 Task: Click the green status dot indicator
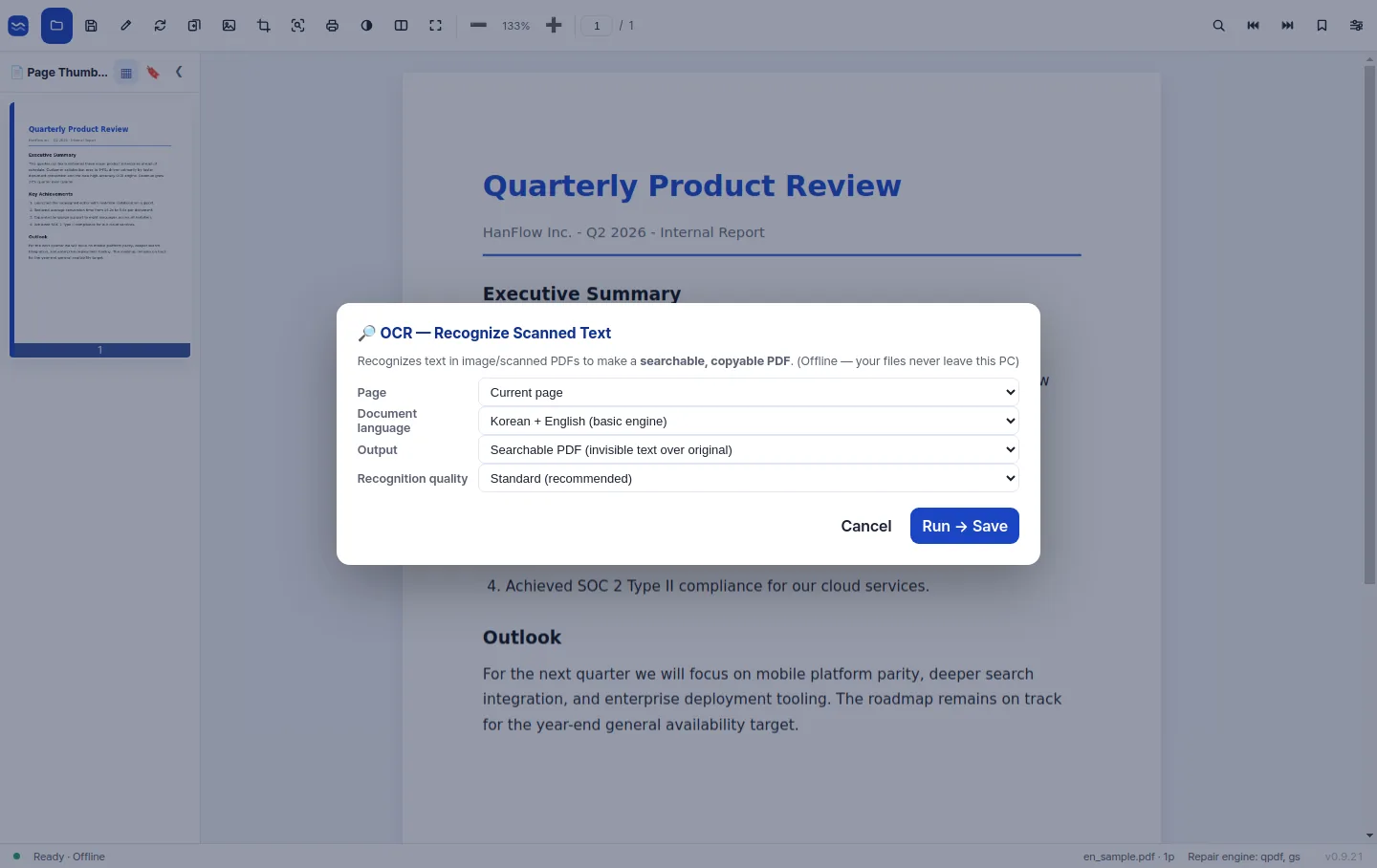[16, 857]
